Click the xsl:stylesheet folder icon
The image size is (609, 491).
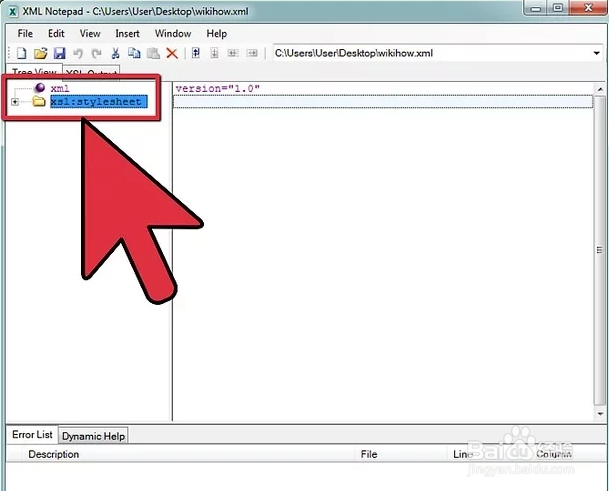pyautogui.click(x=39, y=102)
